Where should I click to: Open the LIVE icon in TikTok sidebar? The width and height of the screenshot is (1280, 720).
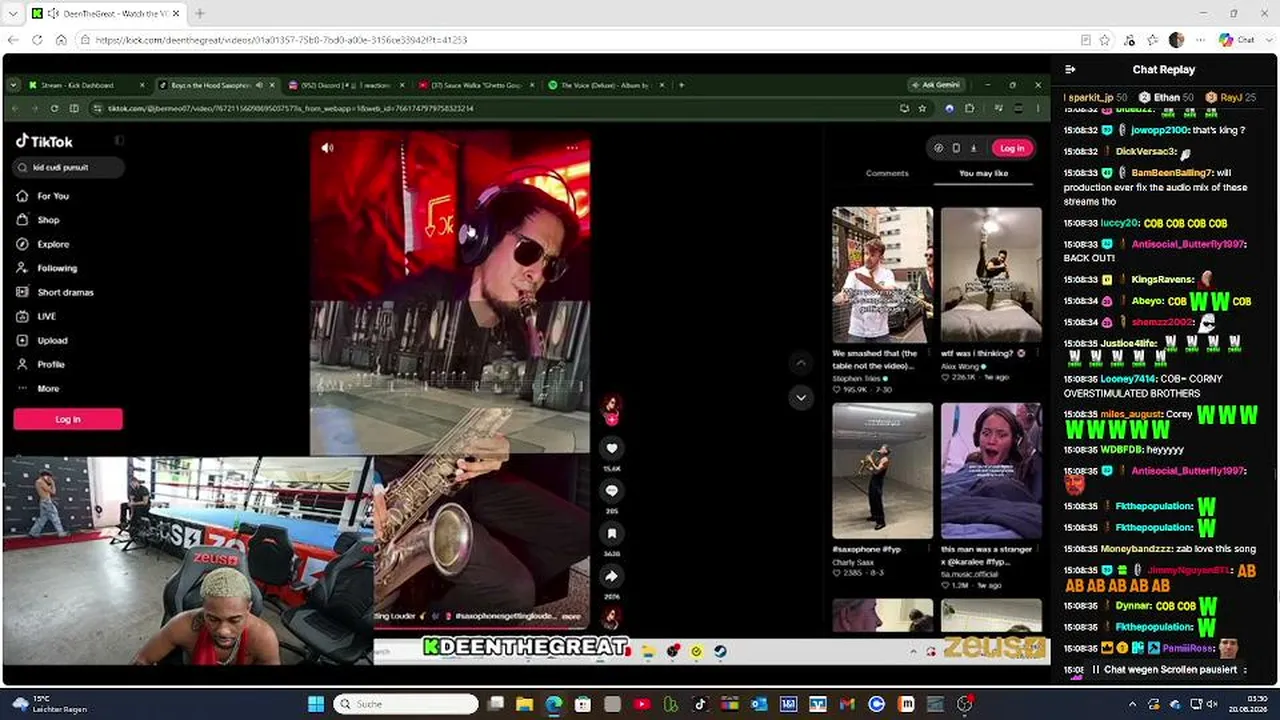22,316
